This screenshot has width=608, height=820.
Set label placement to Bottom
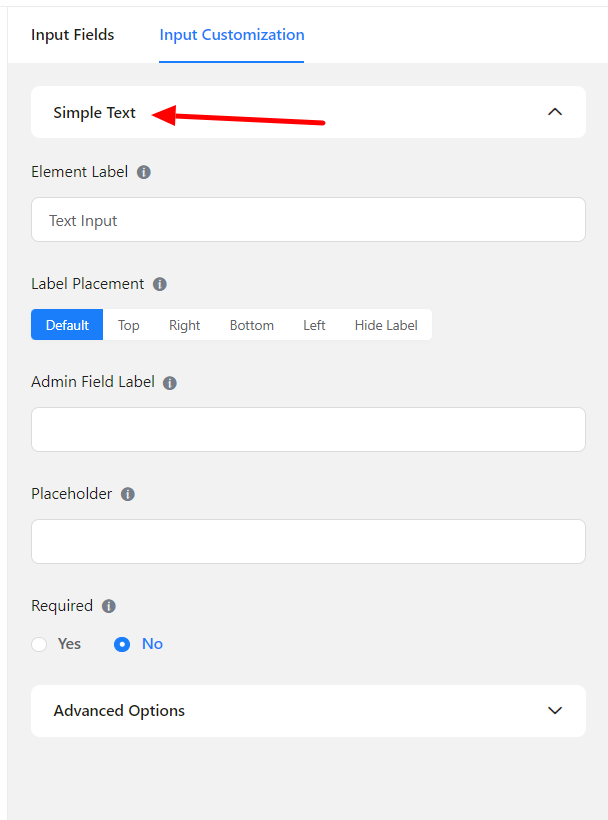(252, 325)
